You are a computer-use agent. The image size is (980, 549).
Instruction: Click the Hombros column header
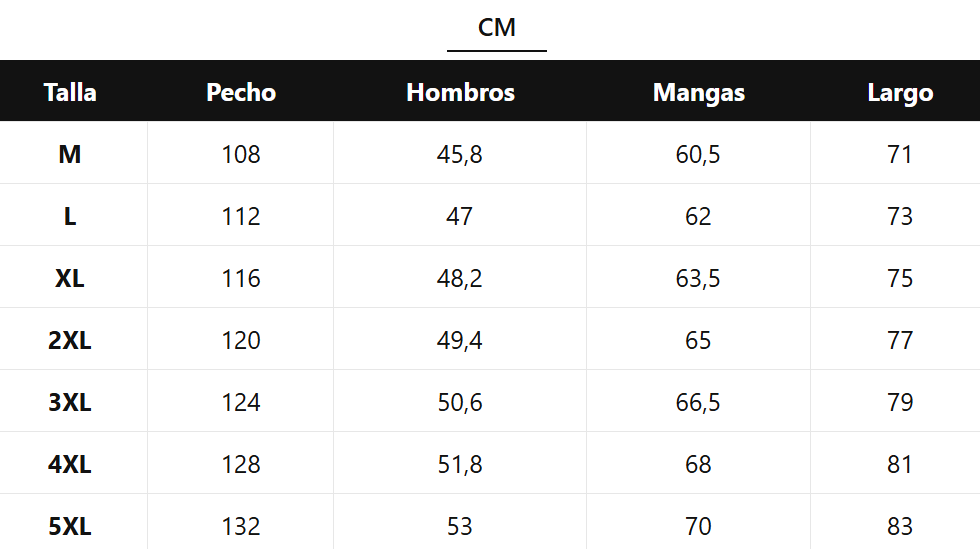pos(460,93)
